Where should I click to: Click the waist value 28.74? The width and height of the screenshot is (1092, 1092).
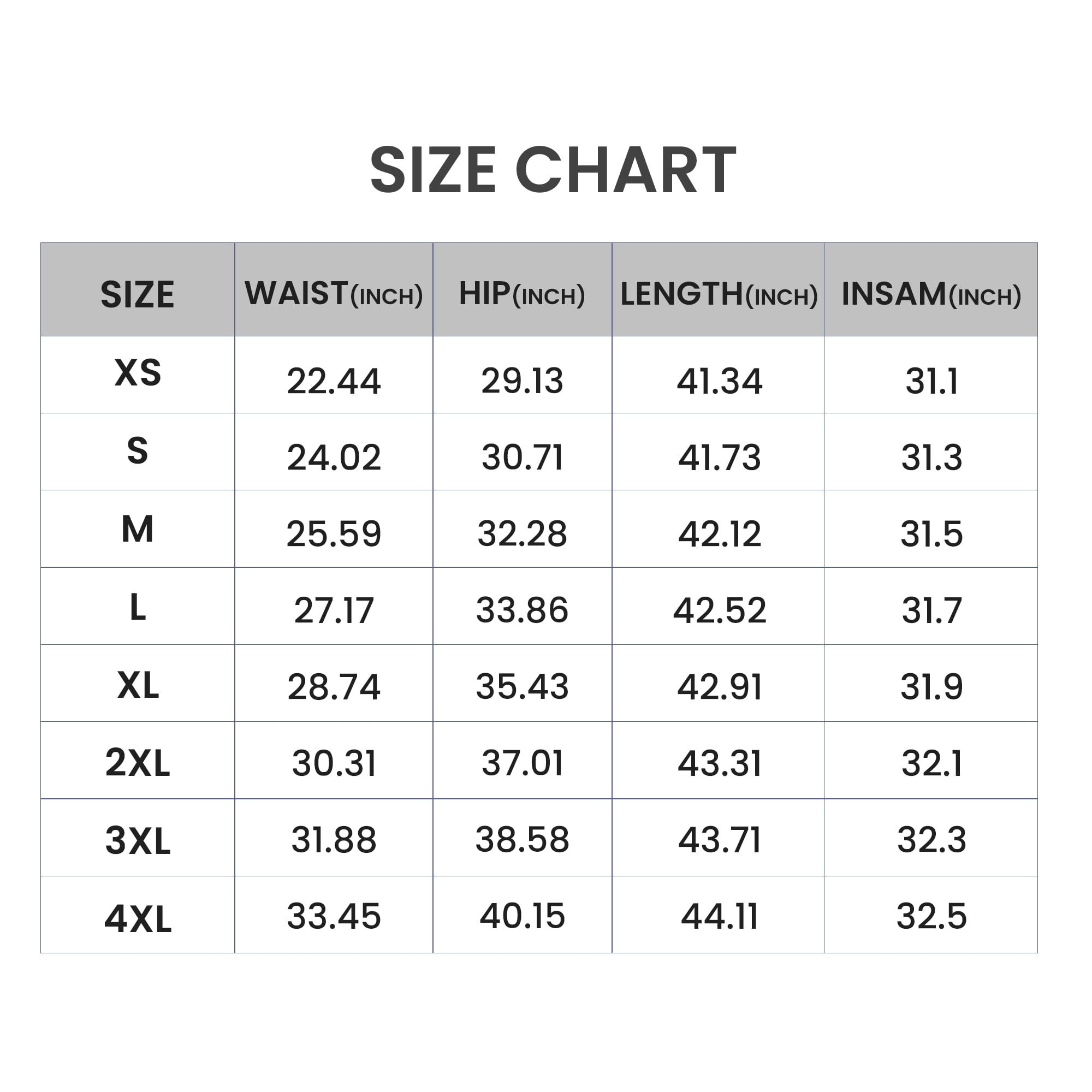pos(334,687)
